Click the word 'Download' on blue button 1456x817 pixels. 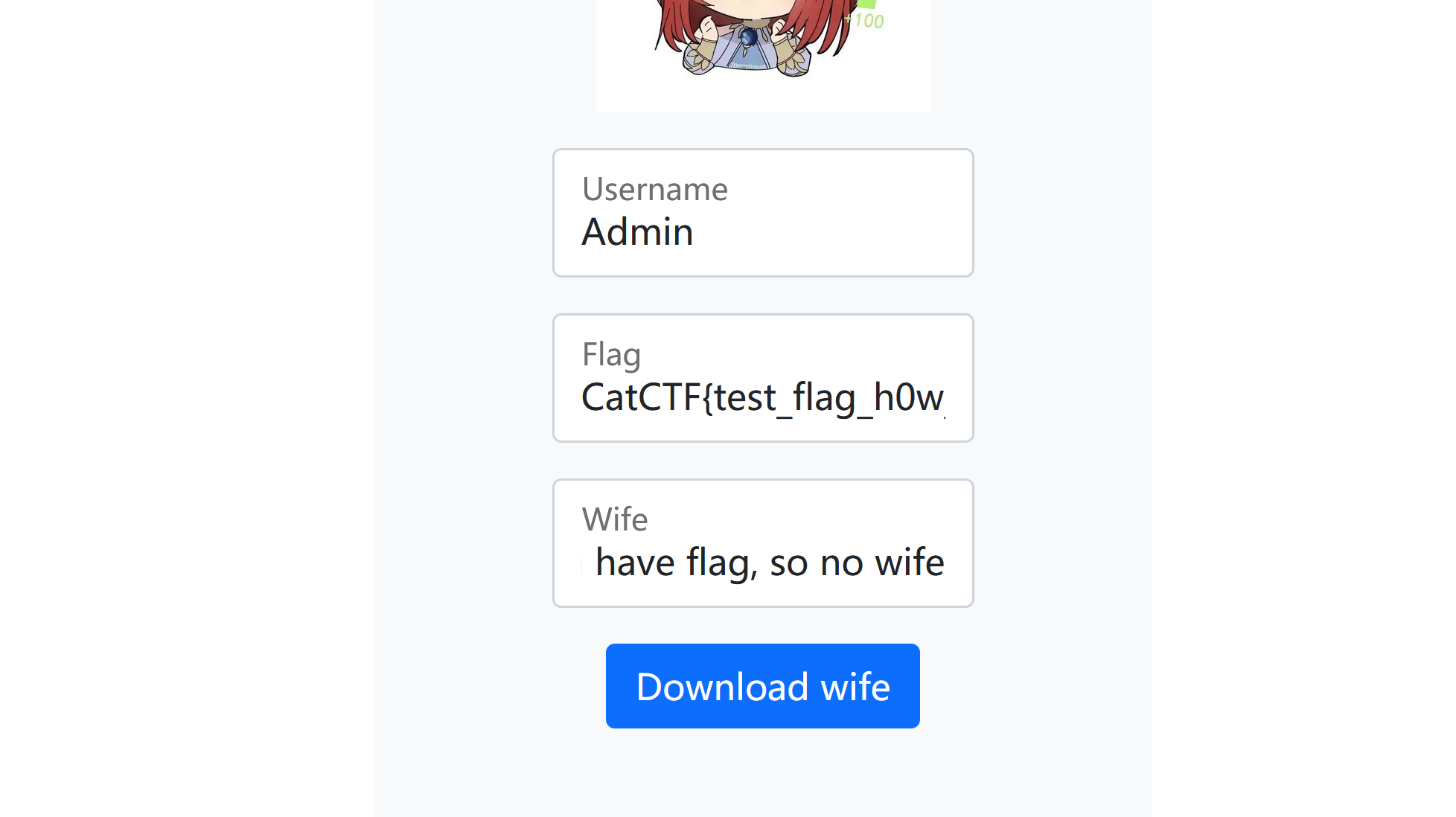[722, 686]
